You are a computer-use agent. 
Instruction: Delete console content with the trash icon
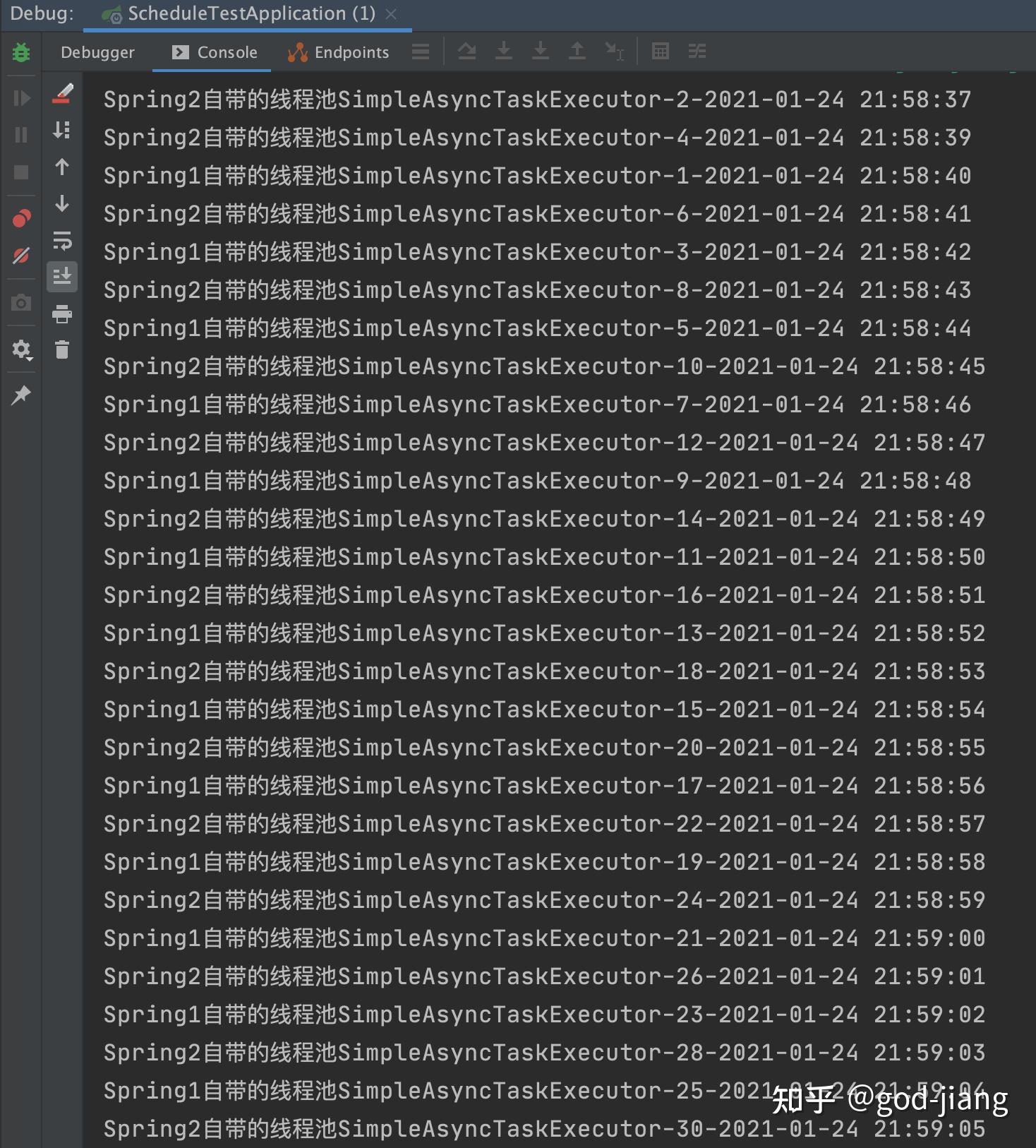[x=62, y=349]
